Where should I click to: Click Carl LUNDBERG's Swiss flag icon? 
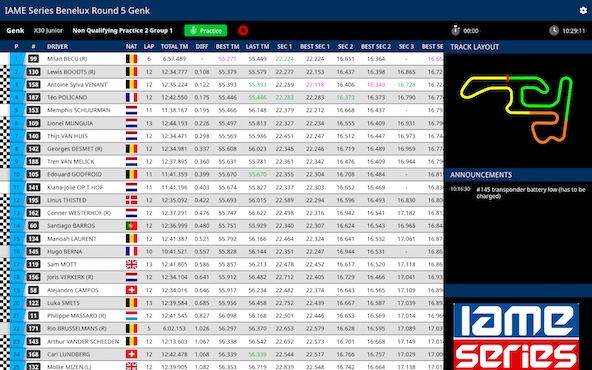131,354
